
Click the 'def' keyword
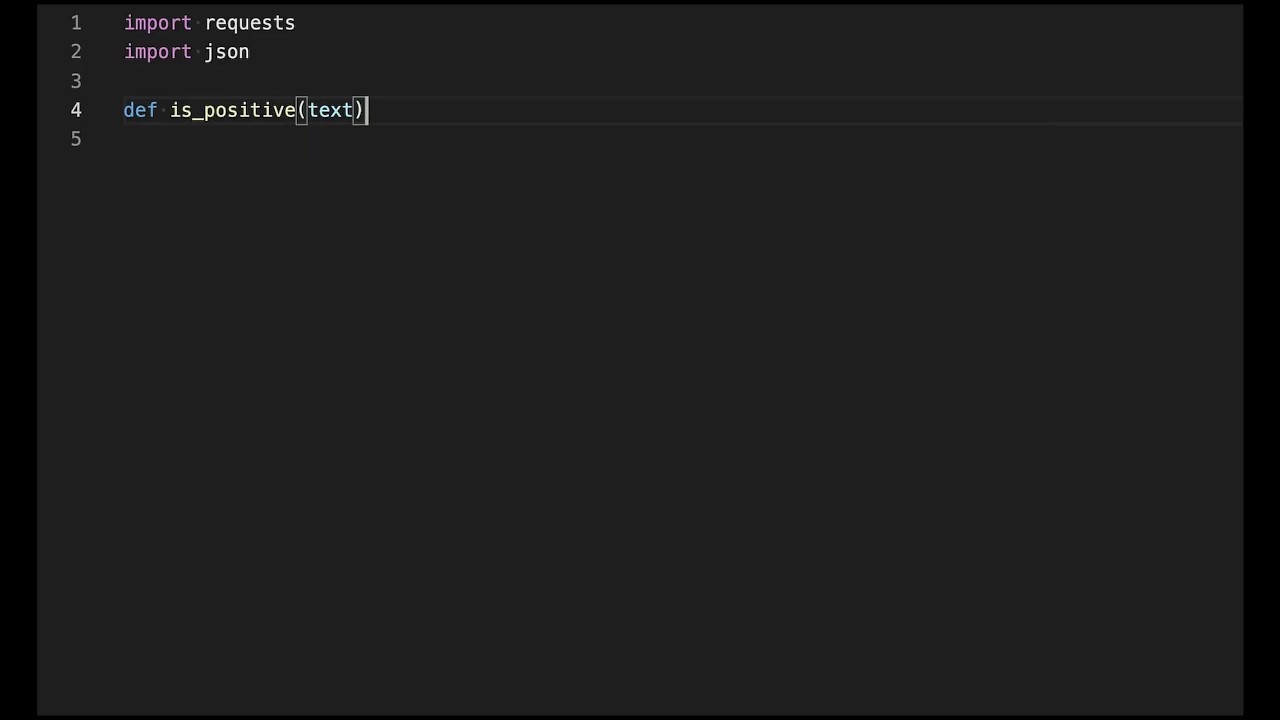pos(140,110)
